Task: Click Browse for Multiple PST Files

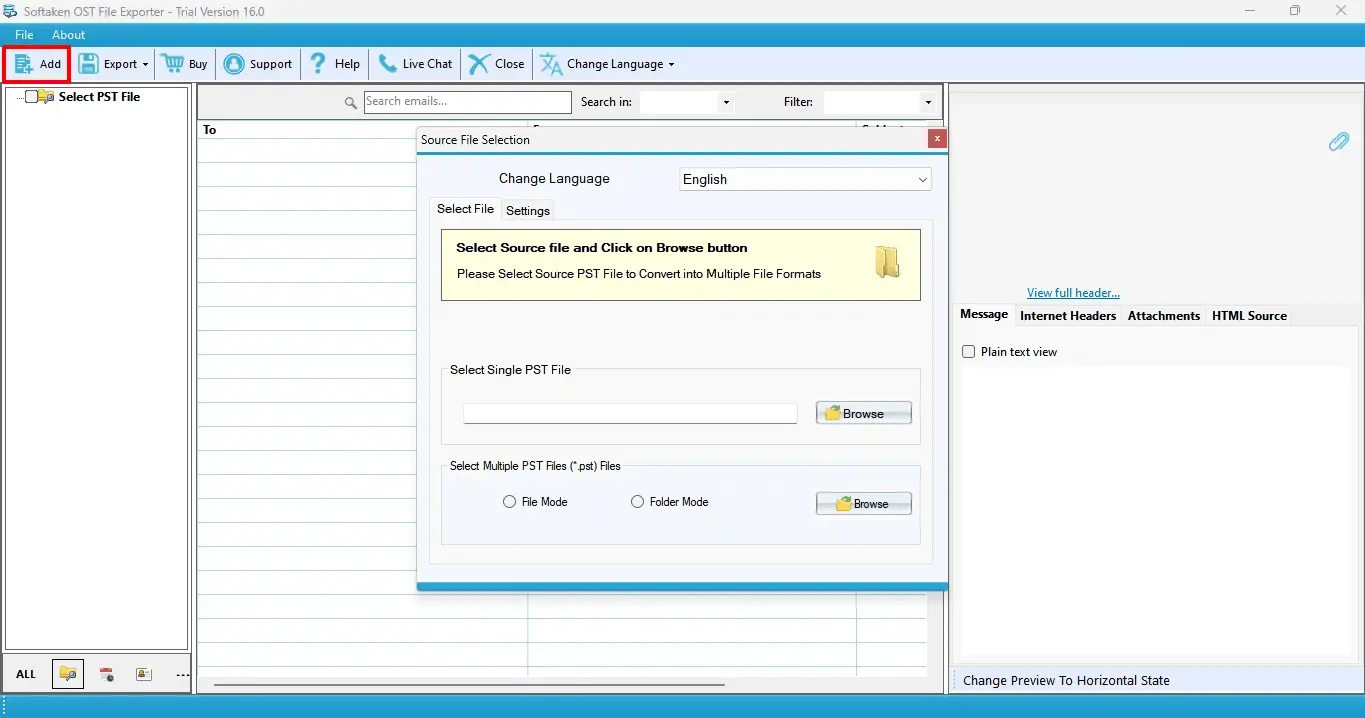Action: (x=864, y=503)
